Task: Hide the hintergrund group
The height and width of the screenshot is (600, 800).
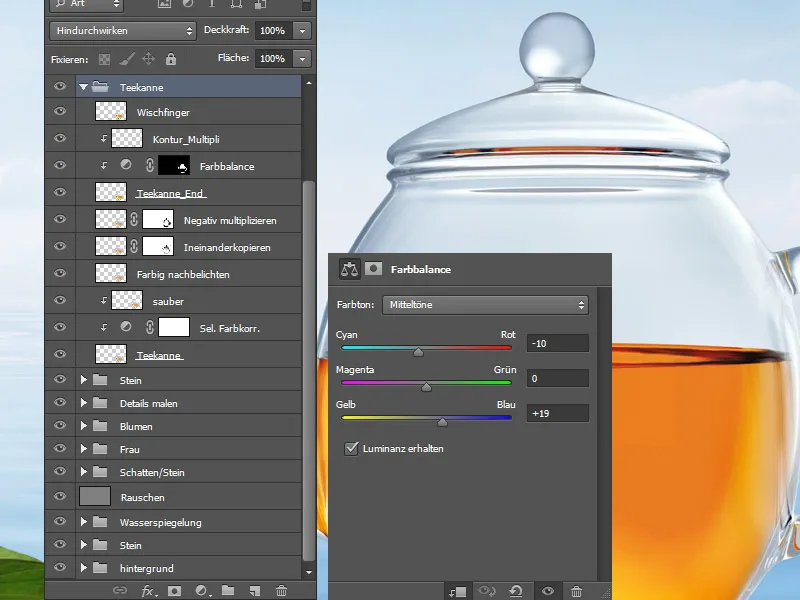Action: (60, 567)
